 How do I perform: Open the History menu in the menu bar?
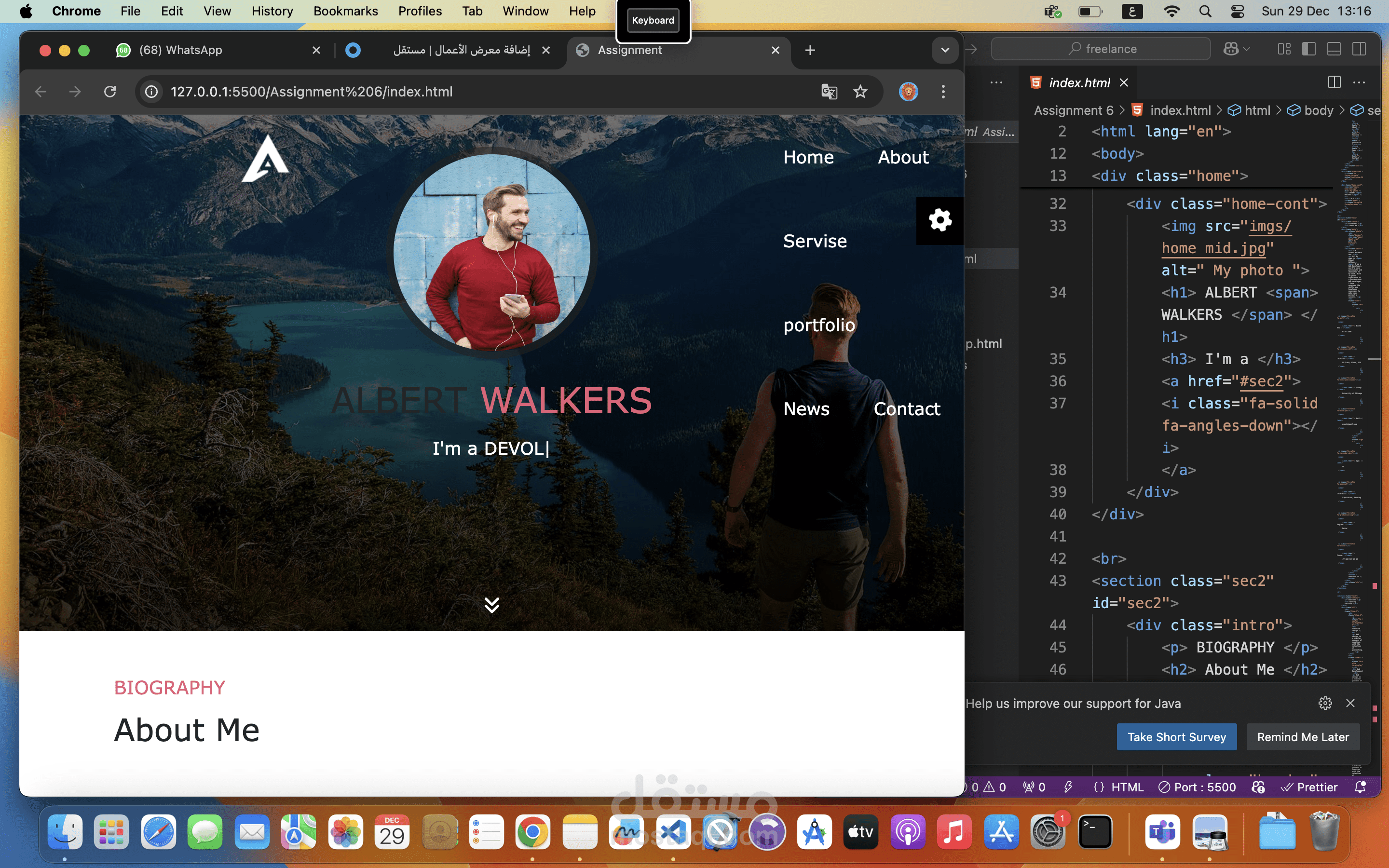[272, 12]
